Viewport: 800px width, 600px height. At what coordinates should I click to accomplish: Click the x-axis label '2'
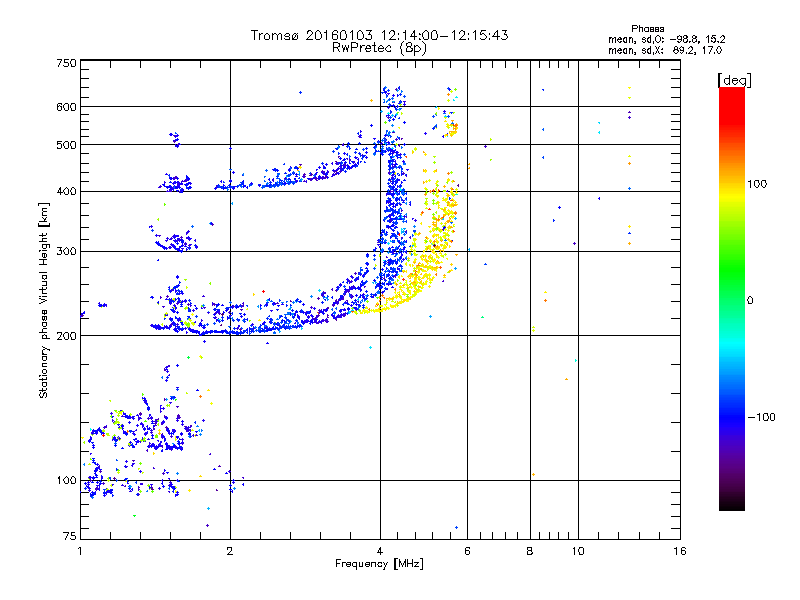click(230, 551)
